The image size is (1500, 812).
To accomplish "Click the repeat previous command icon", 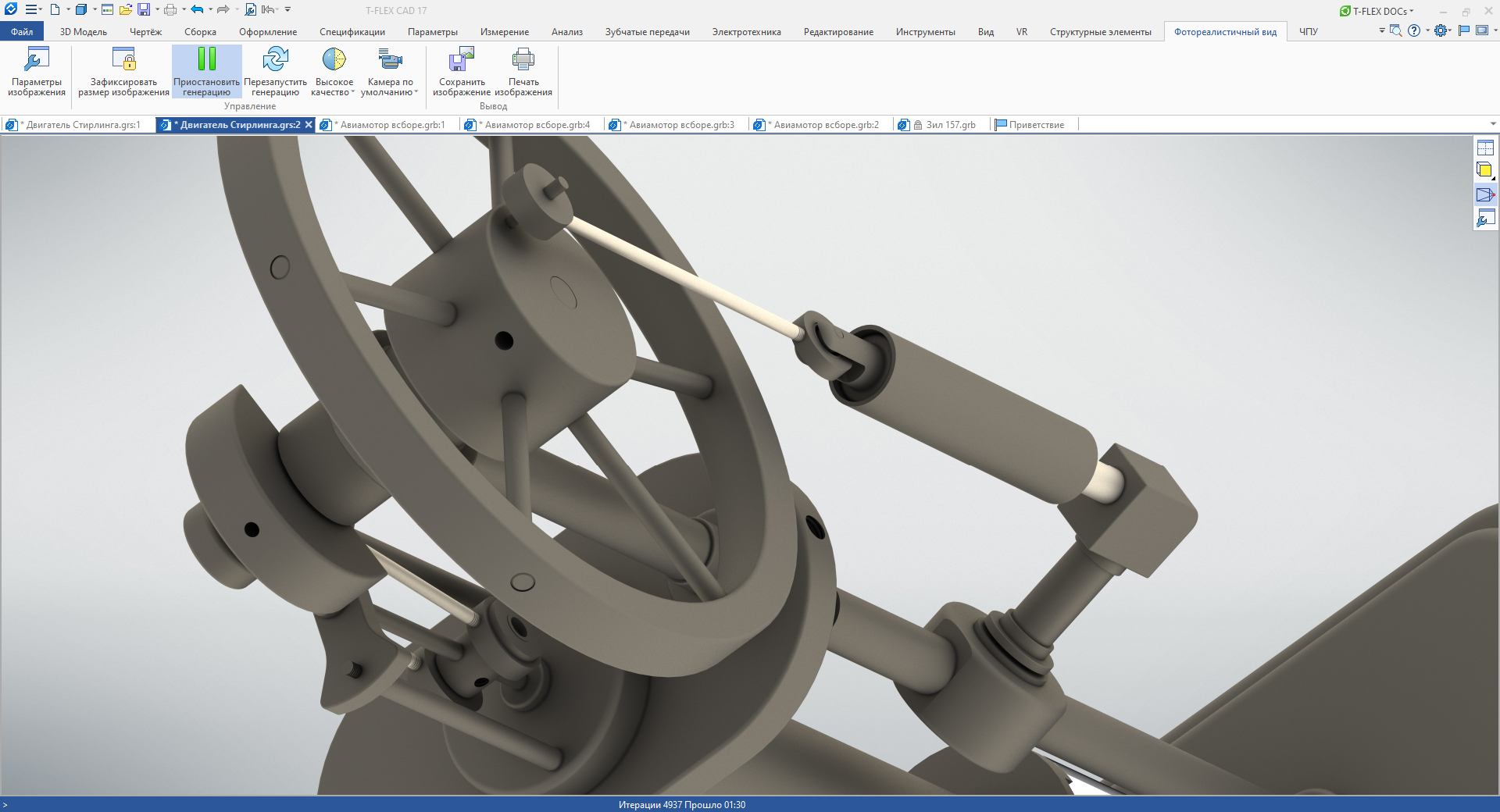I will [x=270, y=9].
